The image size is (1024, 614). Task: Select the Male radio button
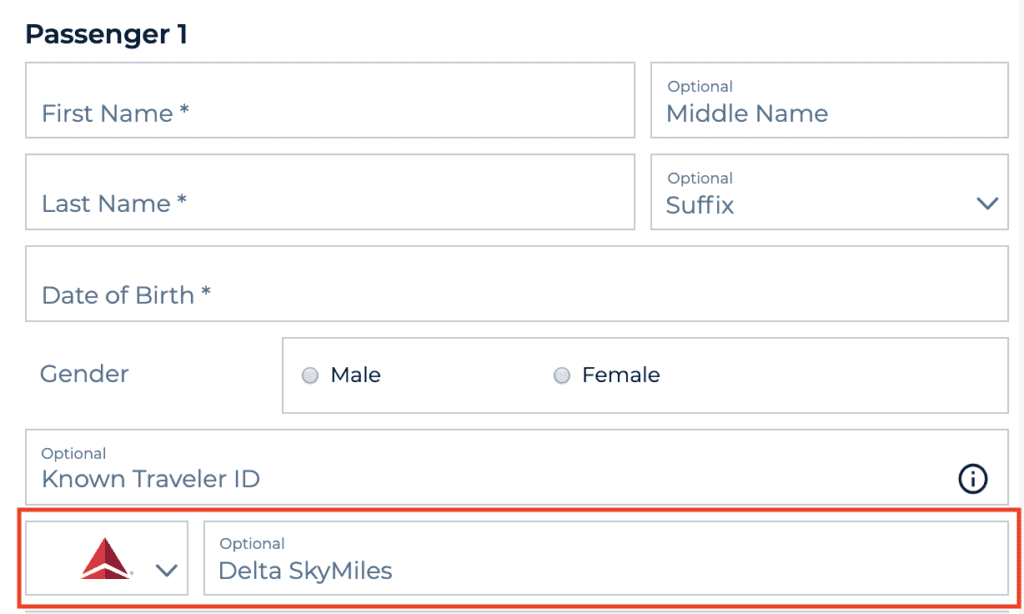coord(310,376)
